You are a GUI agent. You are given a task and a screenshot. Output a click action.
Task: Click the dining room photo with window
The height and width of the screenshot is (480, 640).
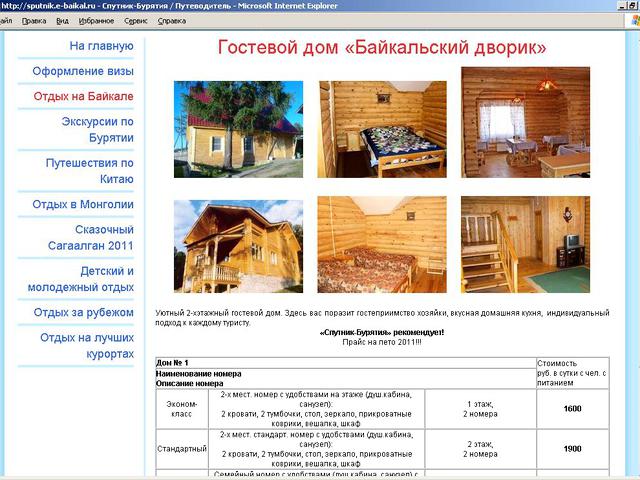point(526,122)
